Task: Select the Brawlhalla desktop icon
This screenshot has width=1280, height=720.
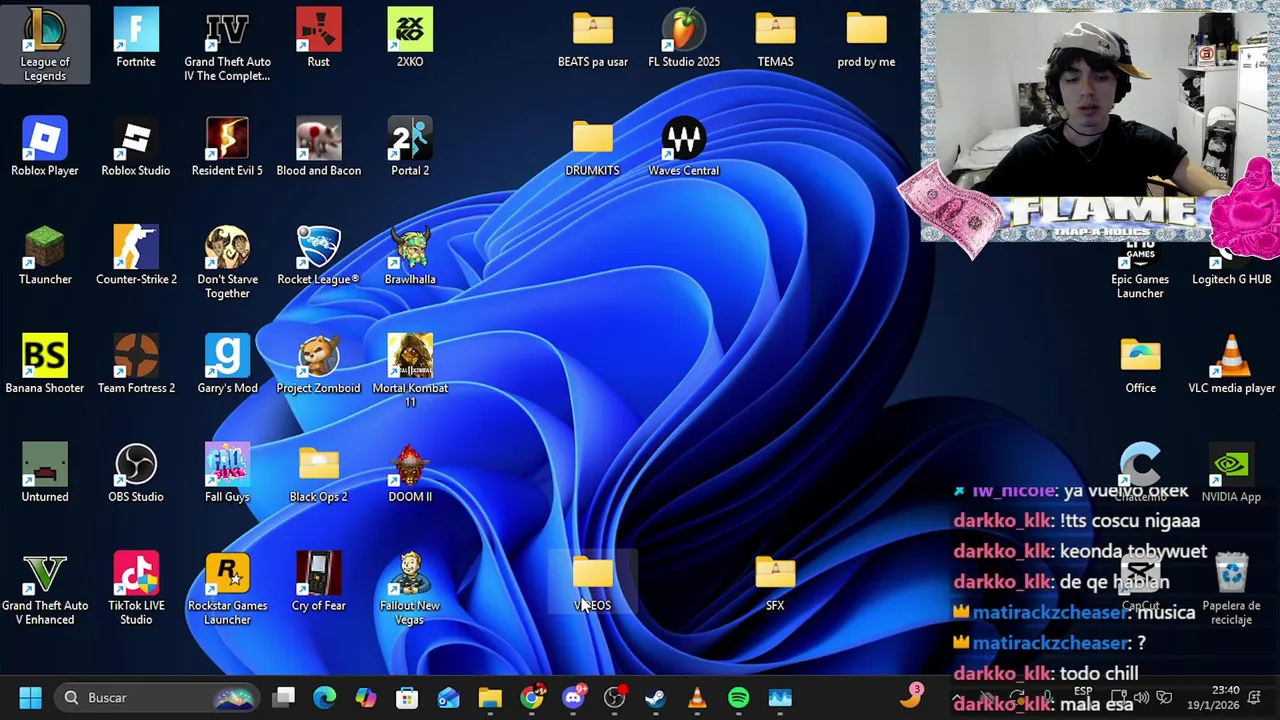Action: (x=410, y=256)
